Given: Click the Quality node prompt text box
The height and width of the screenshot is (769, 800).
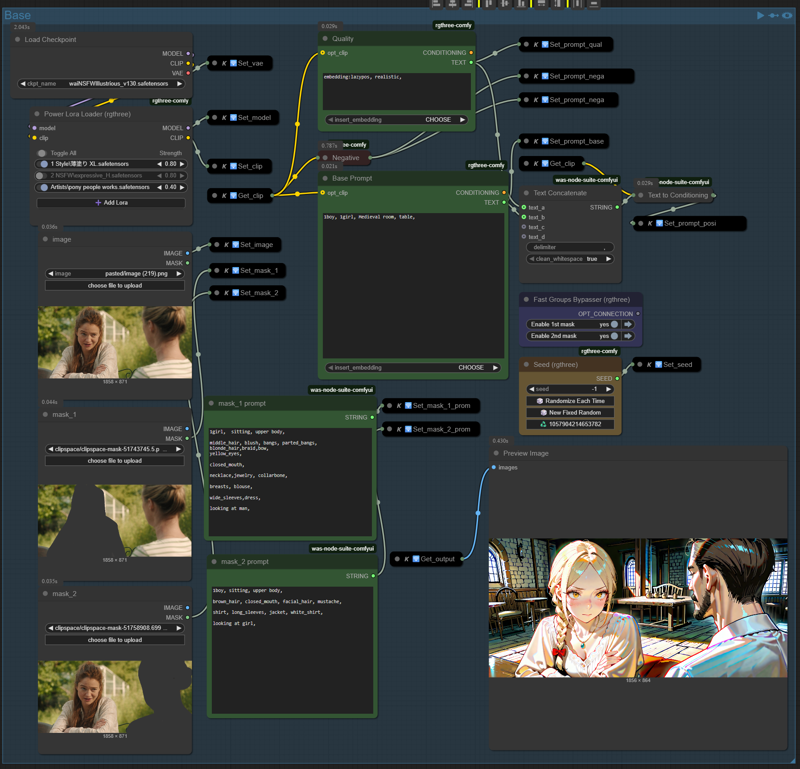Looking at the screenshot, I should (396, 91).
